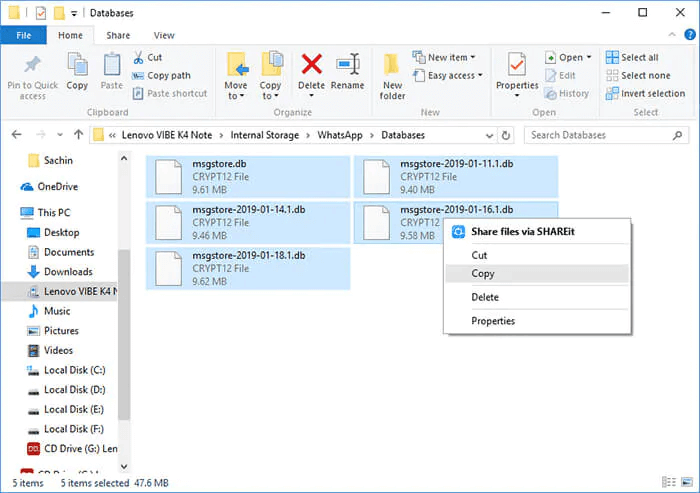Open Copy to dropdown
The width and height of the screenshot is (700, 493).
270,76
